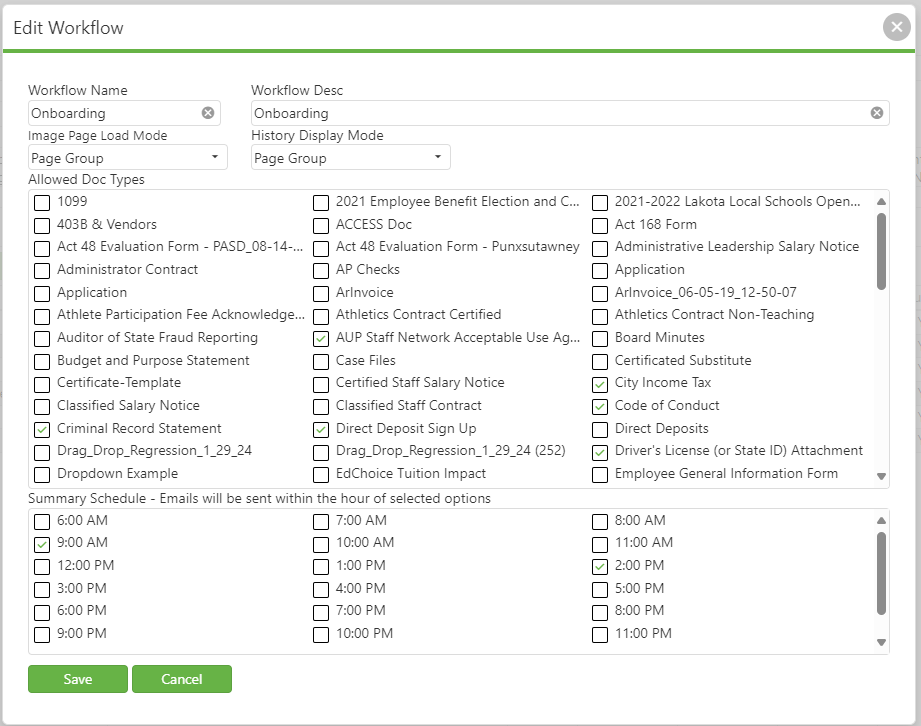Enable the 8:00 AM summary email
This screenshot has width=921, height=726.
click(600, 522)
